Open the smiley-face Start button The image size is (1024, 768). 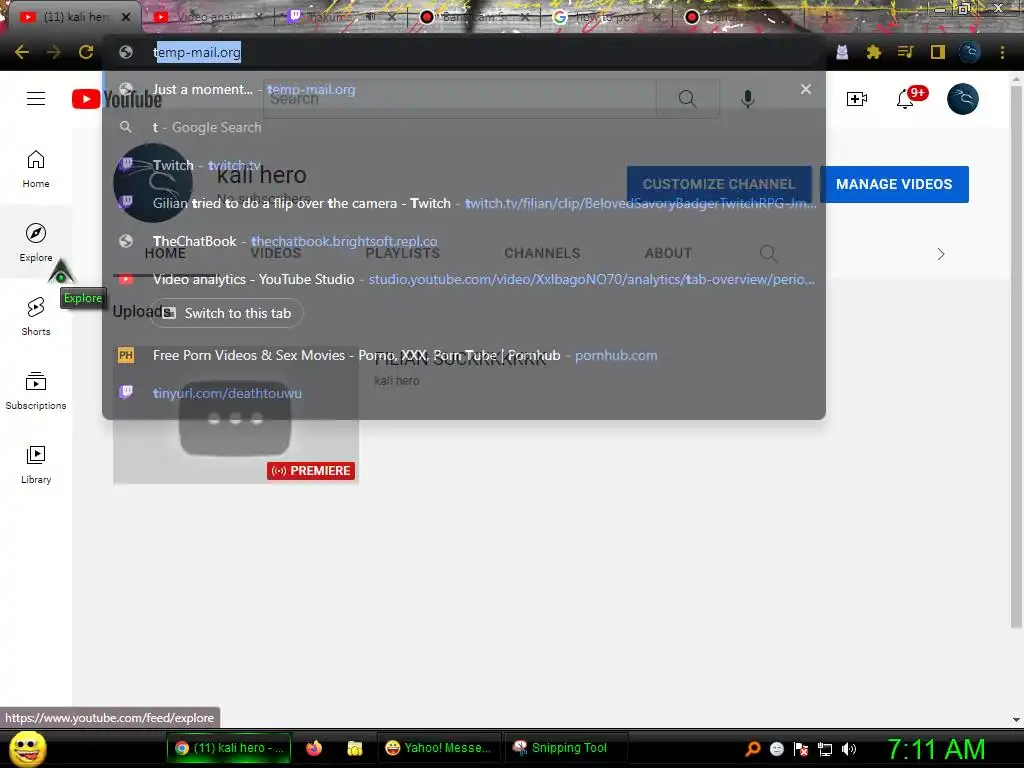[x=27, y=748]
